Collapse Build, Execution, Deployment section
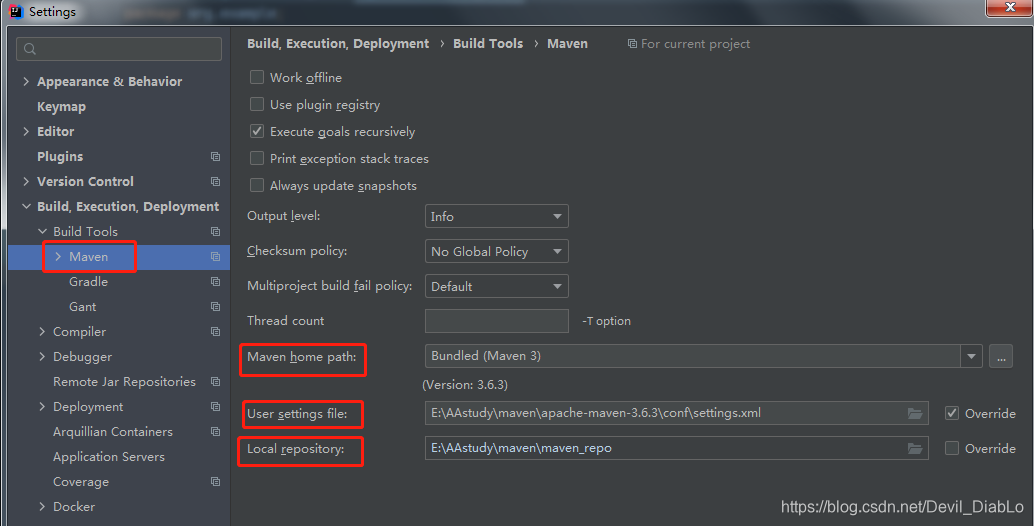Image resolution: width=1034 pixels, height=526 pixels. pyautogui.click(x=26, y=206)
